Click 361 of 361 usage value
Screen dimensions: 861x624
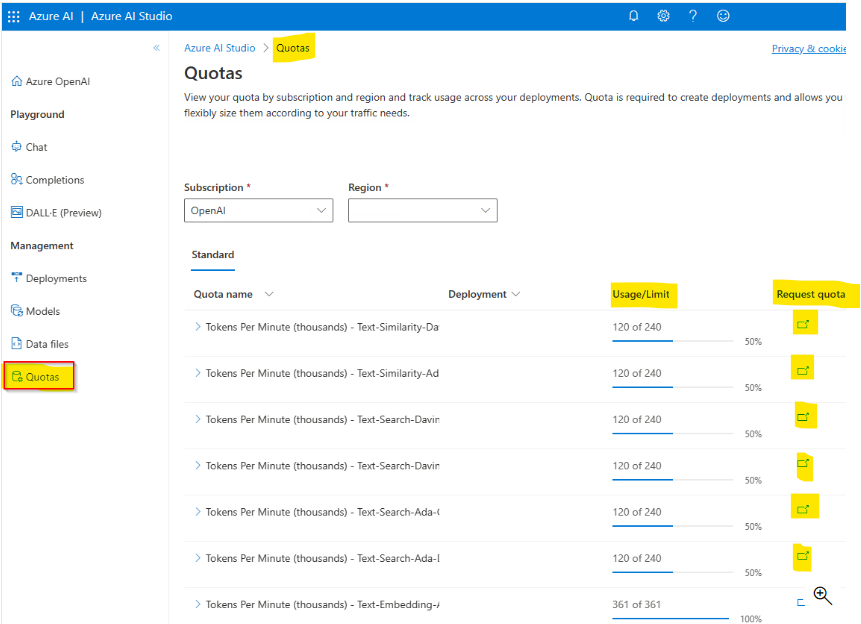click(x=636, y=604)
